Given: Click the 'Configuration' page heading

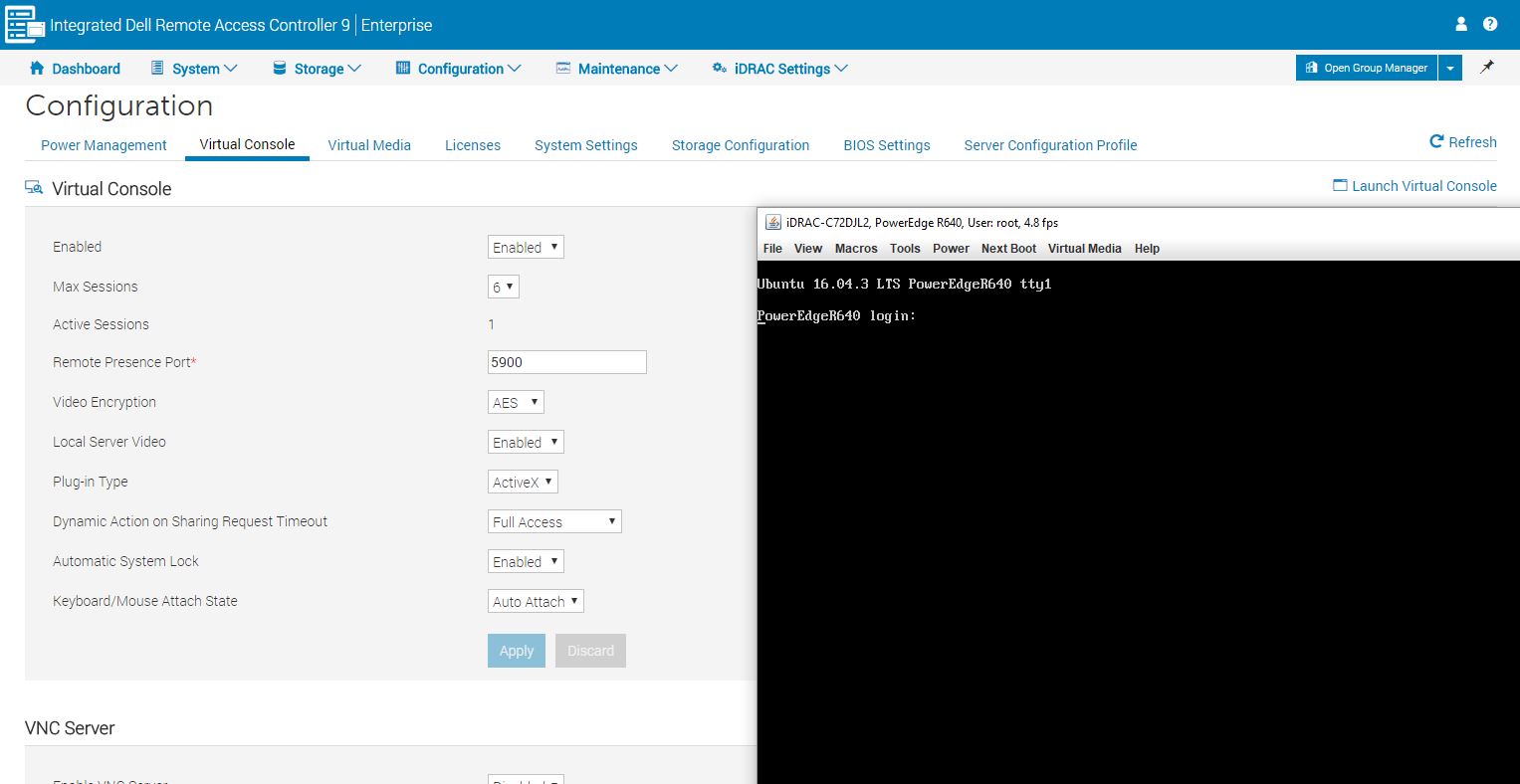Looking at the screenshot, I should pyautogui.click(x=119, y=105).
